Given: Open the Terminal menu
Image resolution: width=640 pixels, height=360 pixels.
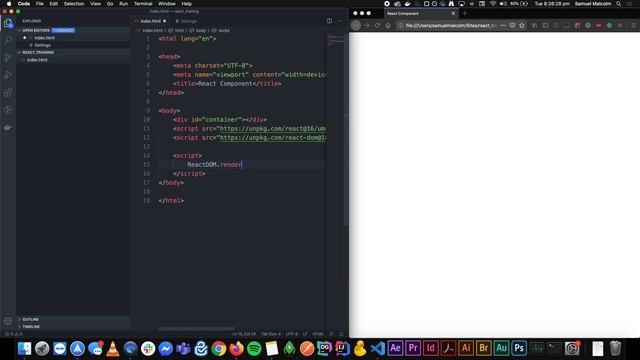Looking at the screenshot, I should [x=143, y=4].
